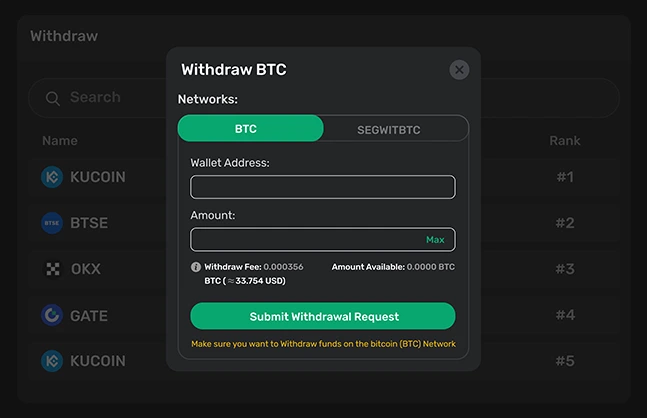Click the bitcoin network warning text
The width and height of the screenshot is (647, 418).
point(322,344)
